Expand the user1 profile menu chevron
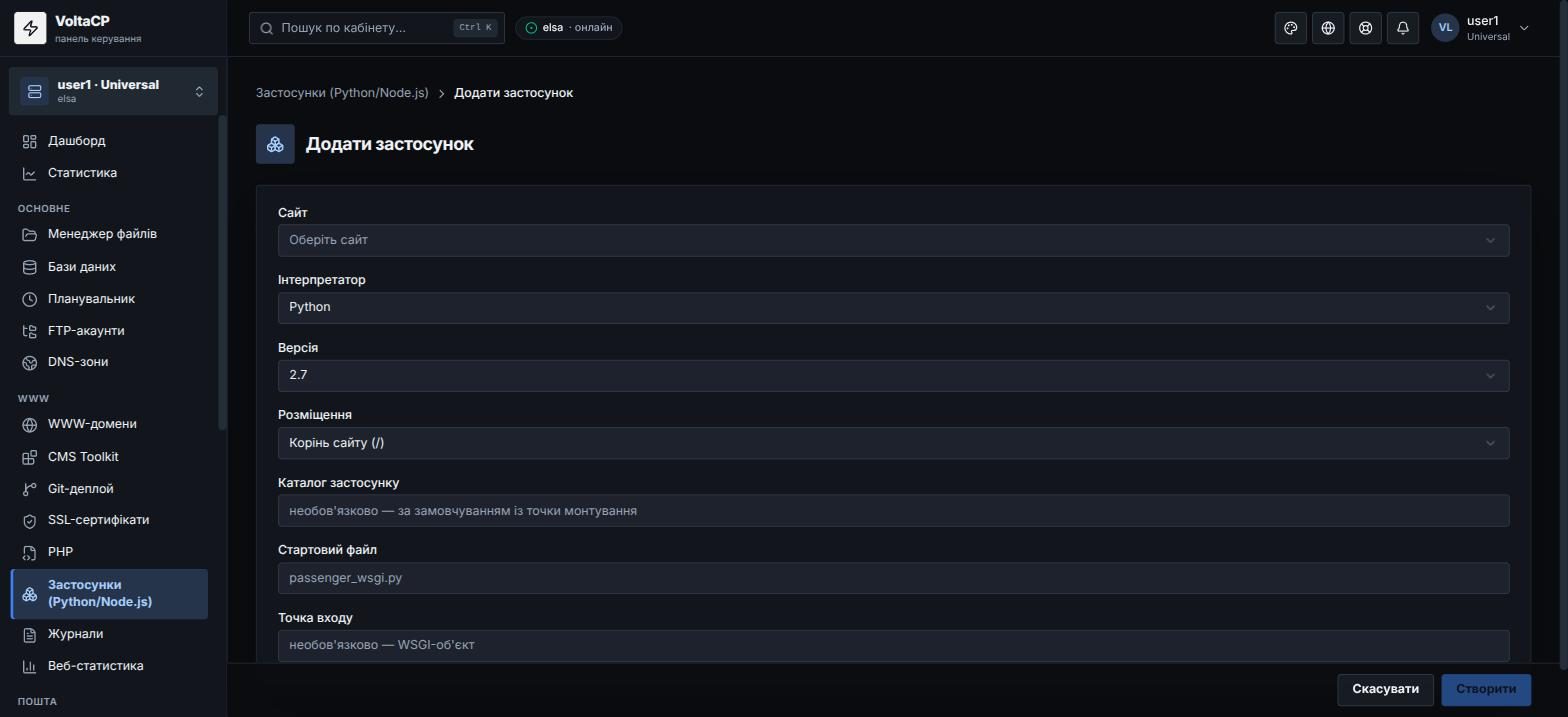The height and width of the screenshot is (717, 1568). [x=1524, y=28]
